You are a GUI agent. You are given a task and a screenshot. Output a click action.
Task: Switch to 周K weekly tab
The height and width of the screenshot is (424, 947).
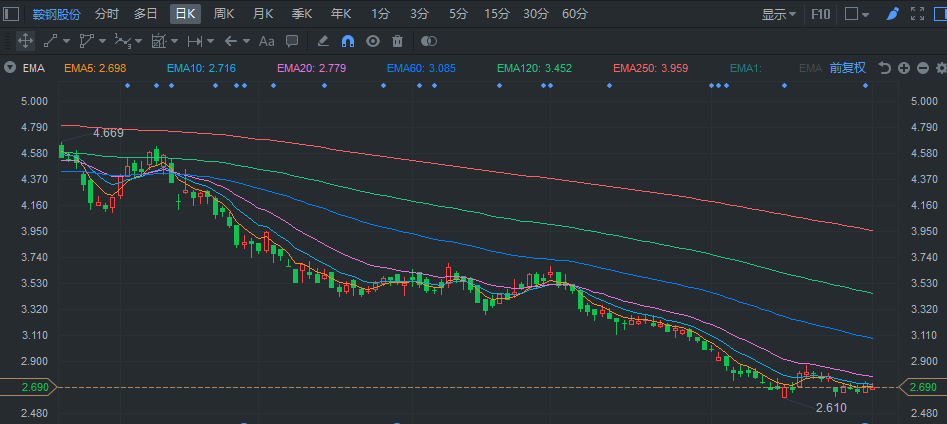[x=224, y=13]
